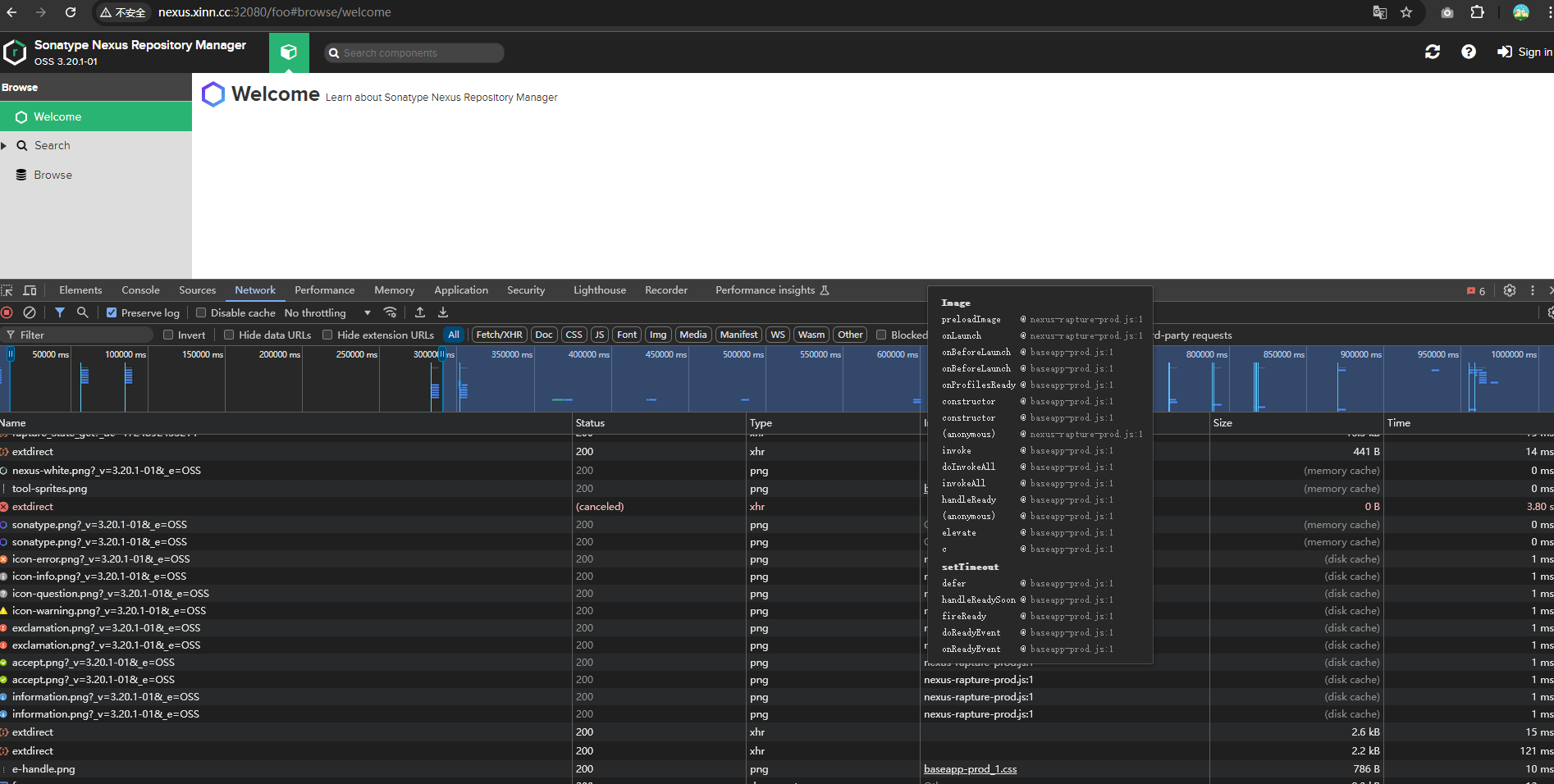Select the Browse item in sidebar

(x=96, y=175)
